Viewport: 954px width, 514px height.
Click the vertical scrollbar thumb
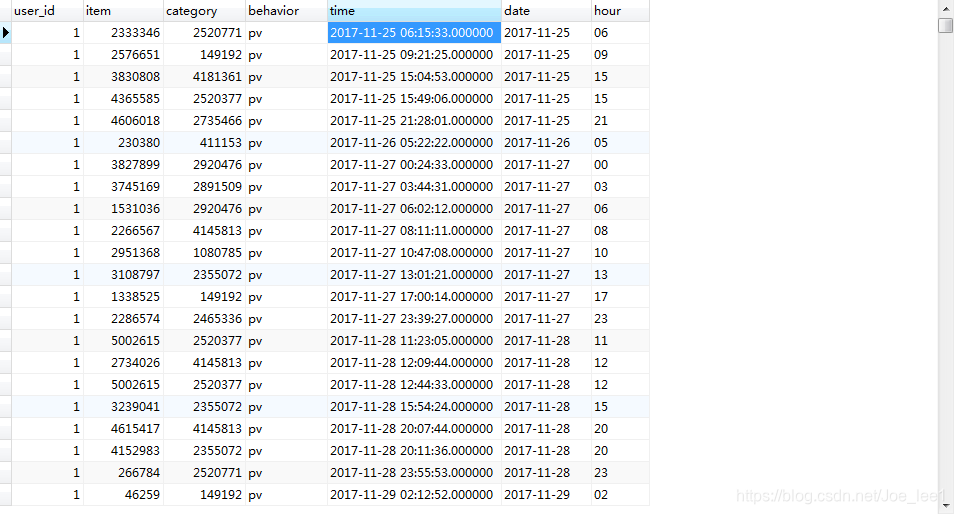coord(945,25)
